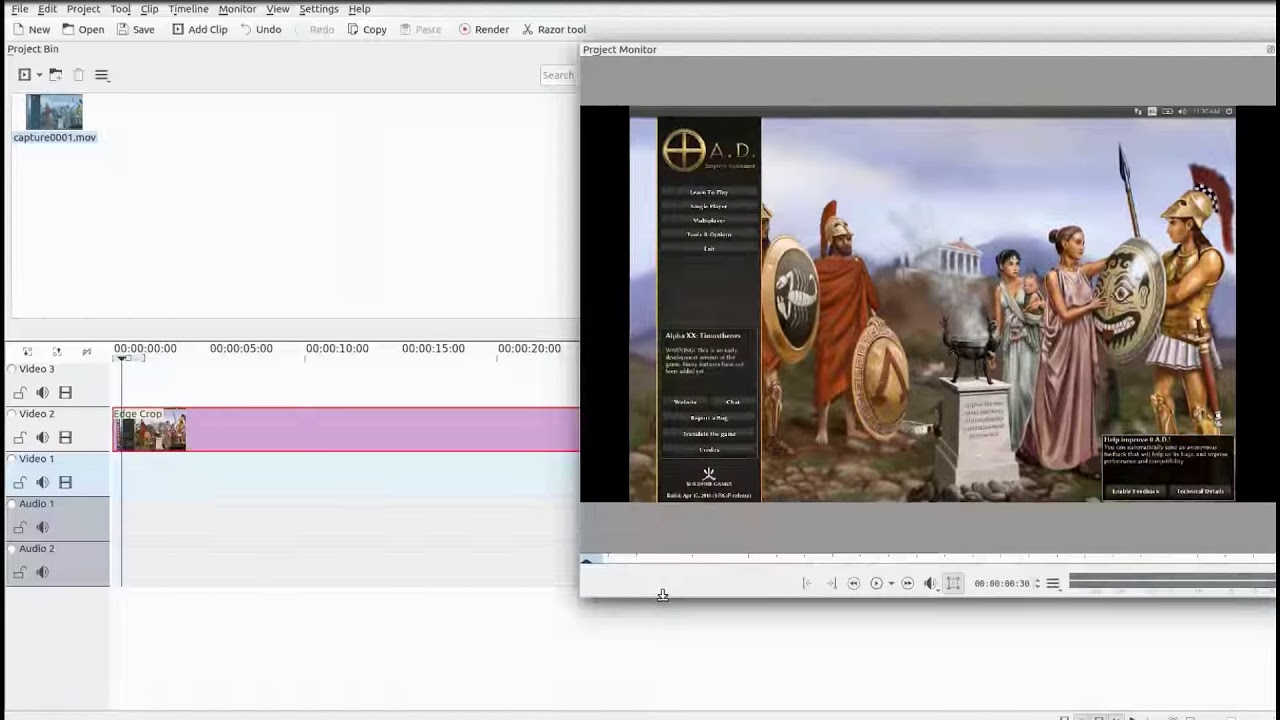This screenshot has height=720, width=1280.
Task: Toggle the lock on Audio 2 track
Action: coord(20,573)
